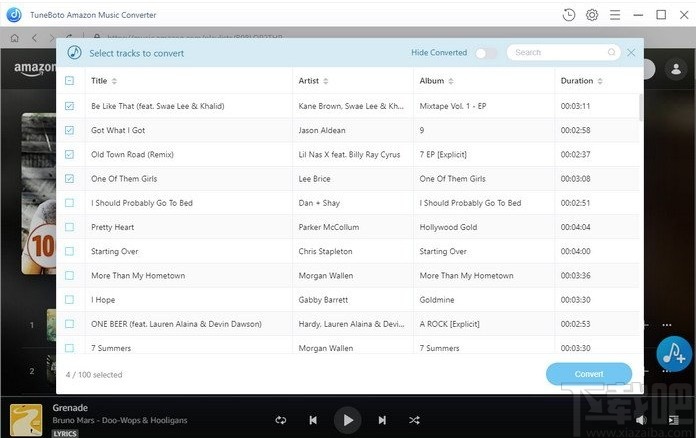Uncheck One Of Them Girls track
This screenshot has height=438, width=696.
coord(70,178)
